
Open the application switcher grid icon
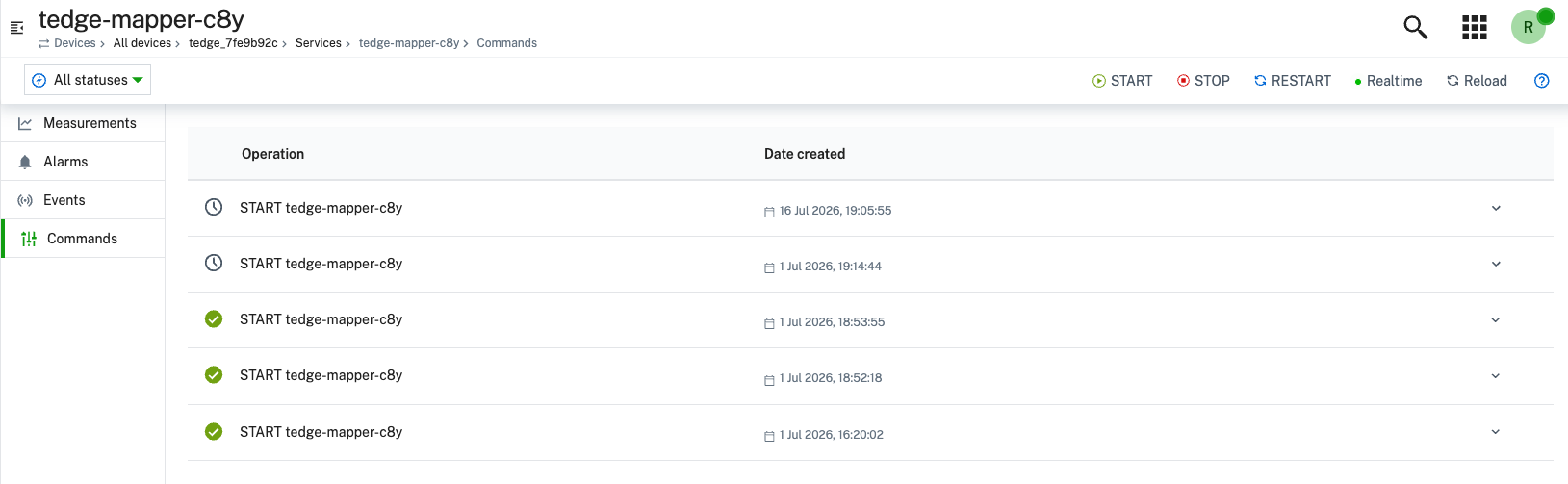1475,27
